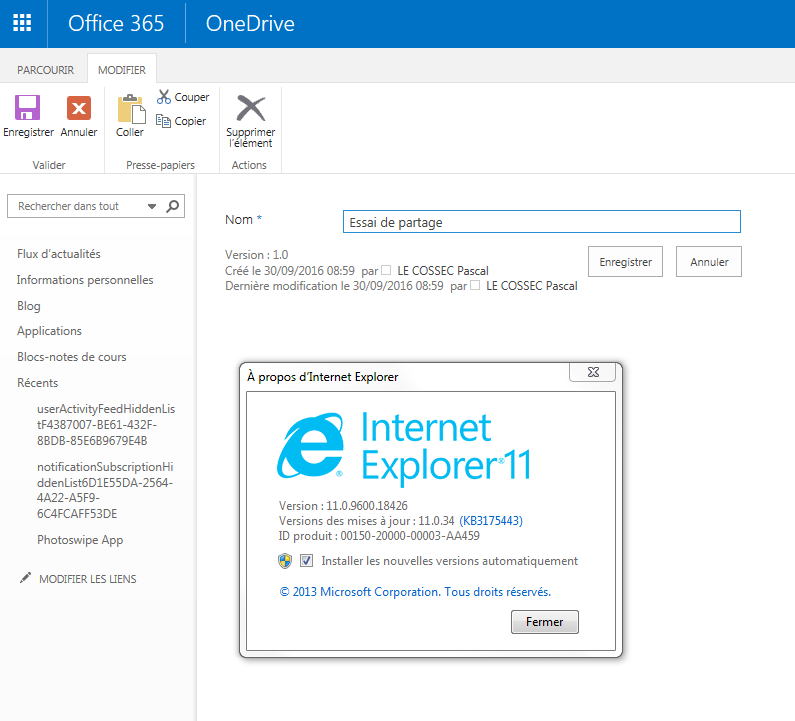This screenshot has width=795, height=721.
Task: Click the Actions group label
Action: pos(249,165)
